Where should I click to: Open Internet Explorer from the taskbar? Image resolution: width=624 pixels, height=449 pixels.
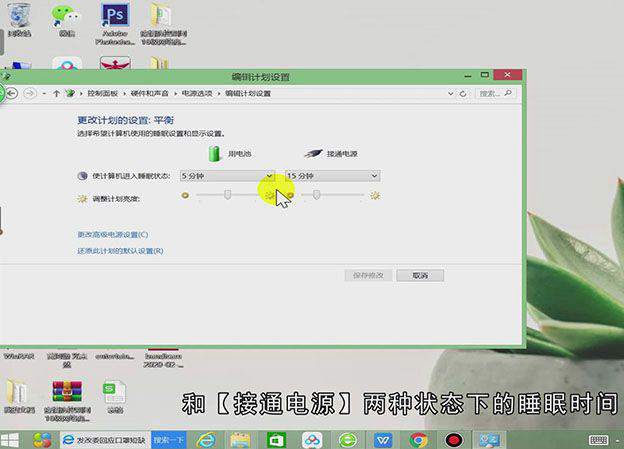(x=206, y=440)
